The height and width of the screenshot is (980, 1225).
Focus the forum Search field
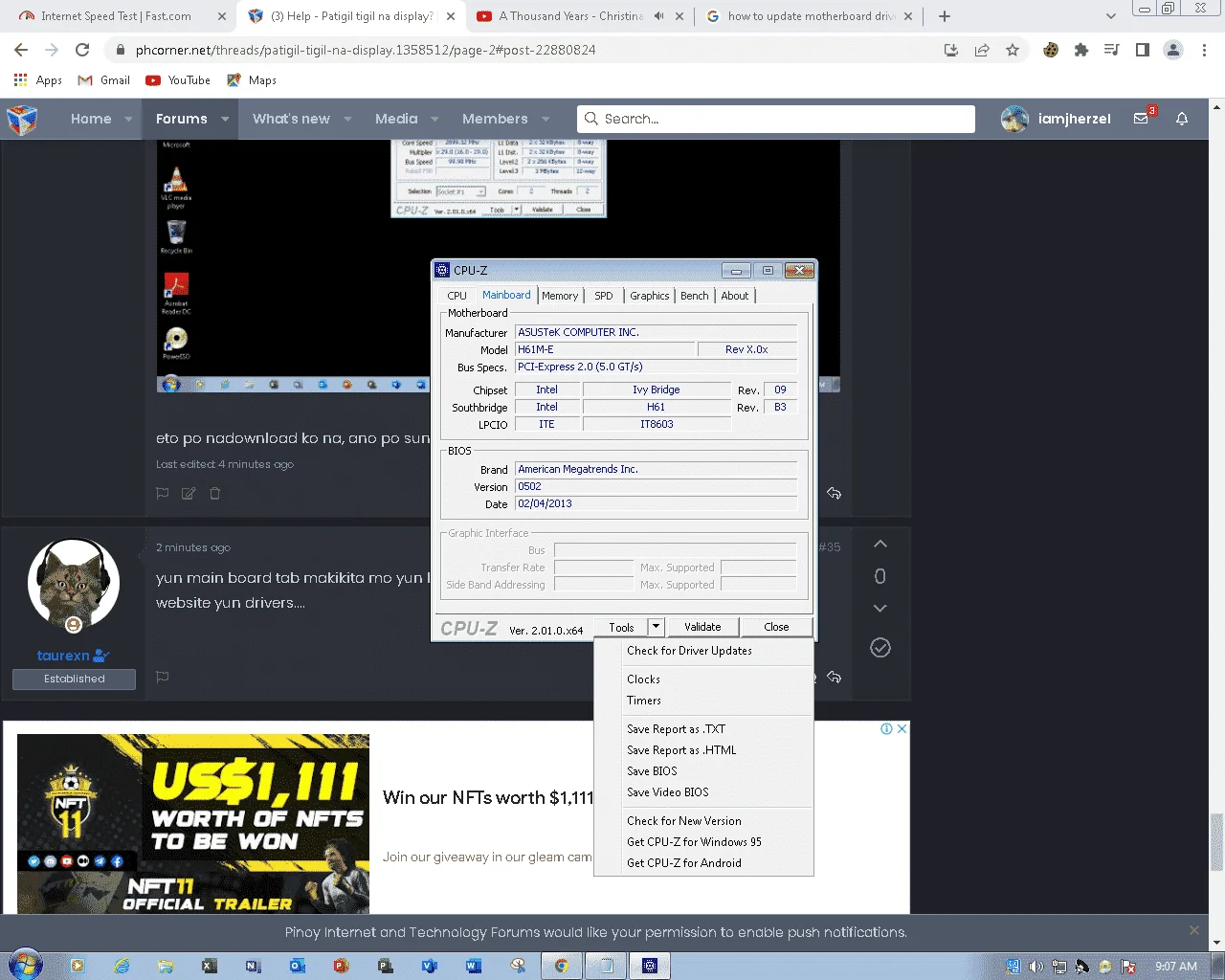tap(776, 119)
